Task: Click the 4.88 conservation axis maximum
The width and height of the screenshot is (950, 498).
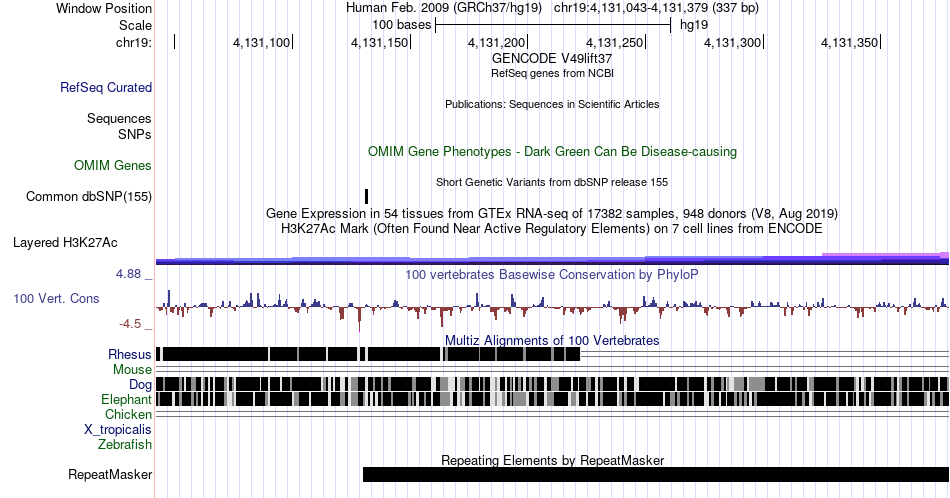Action: [128, 274]
